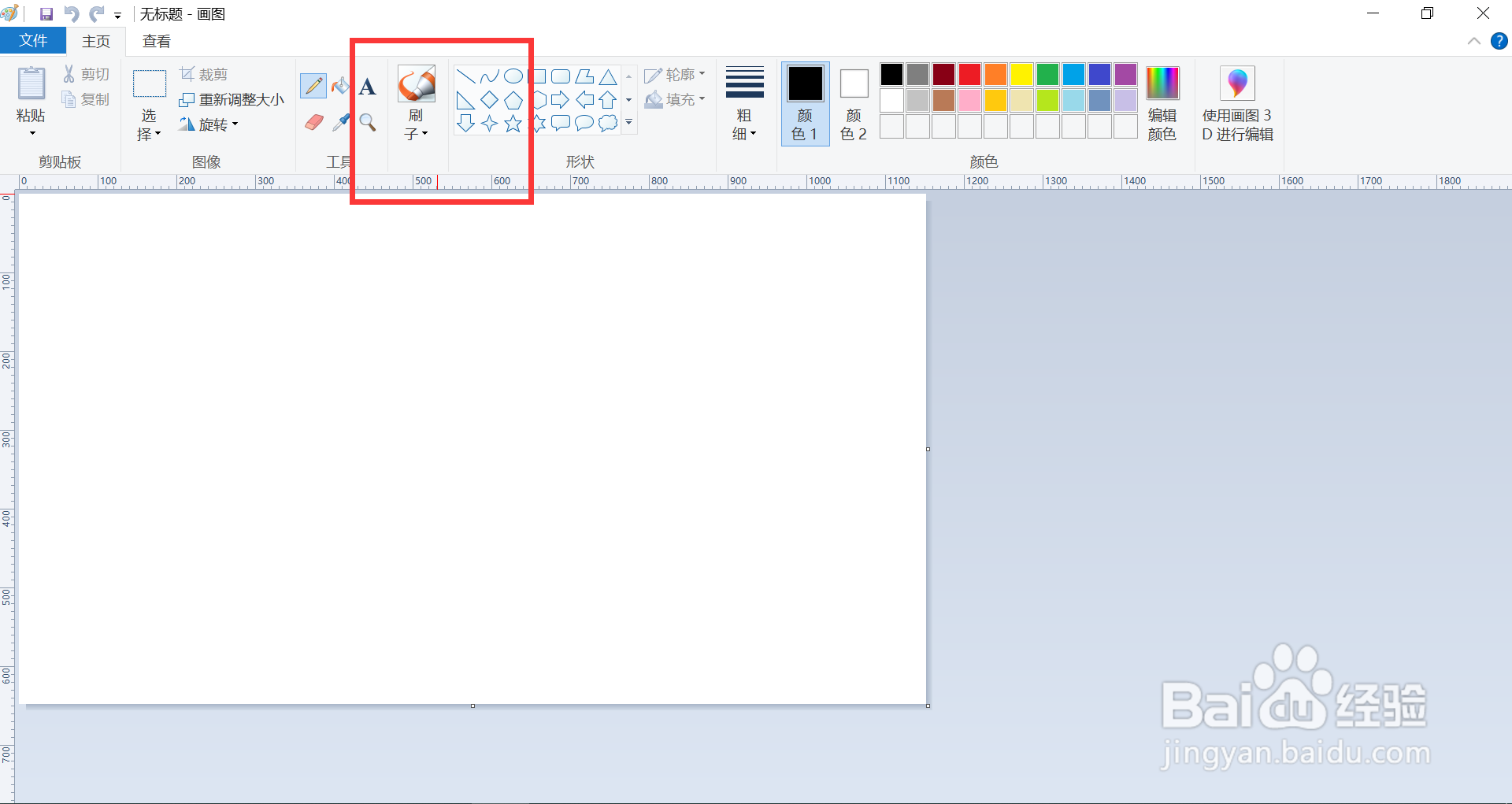Click the Resize button

pos(232,99)
